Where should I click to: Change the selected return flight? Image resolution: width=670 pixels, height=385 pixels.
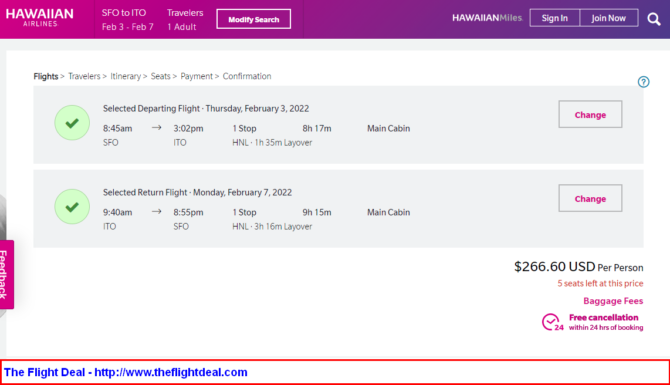[590, 198]
